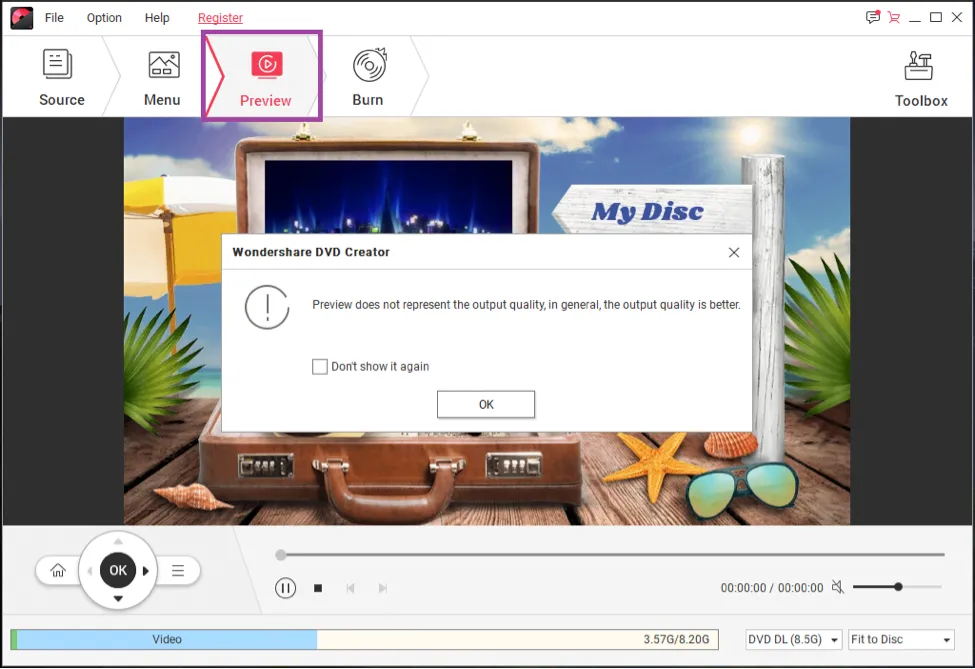Click the My Disc title sign
Viewport: 975px width, 669px height.
[647, 211]
